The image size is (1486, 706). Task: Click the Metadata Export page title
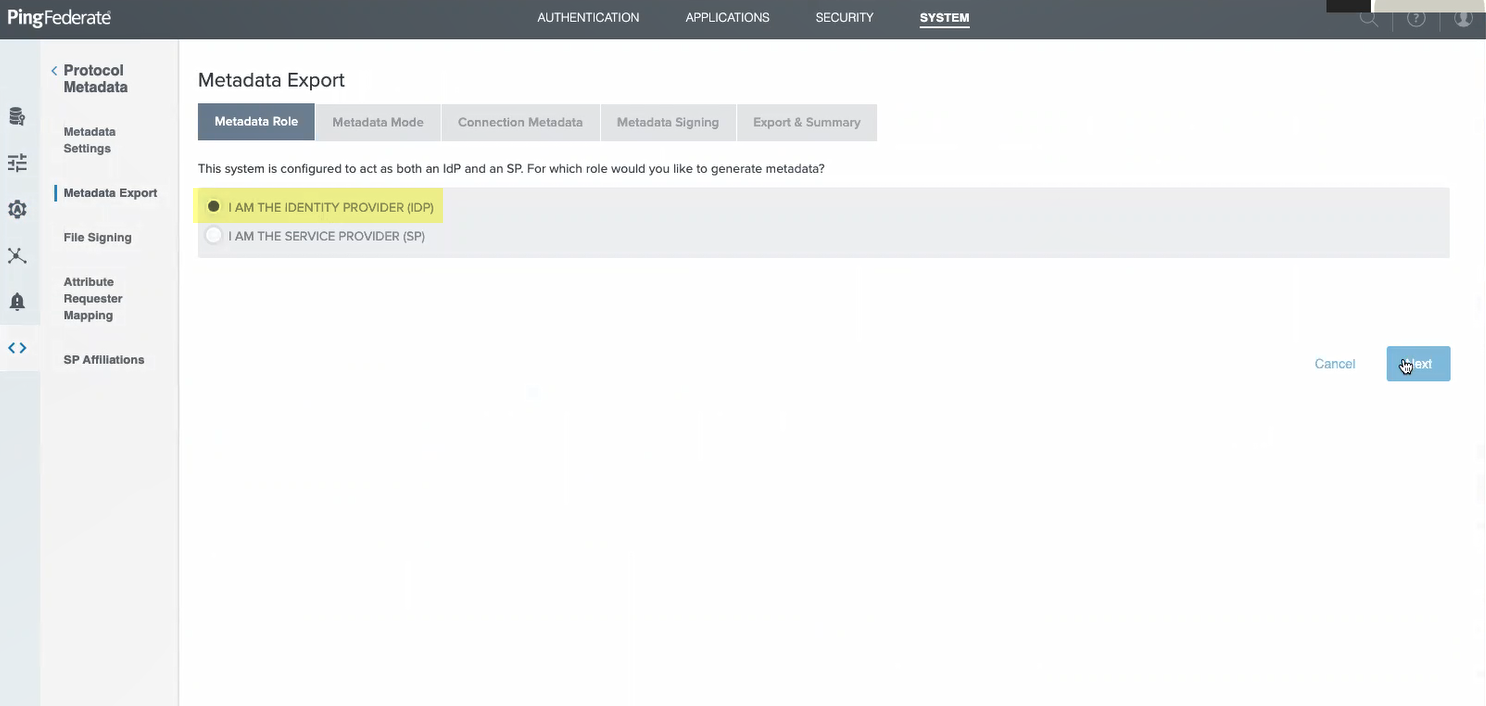271,80
